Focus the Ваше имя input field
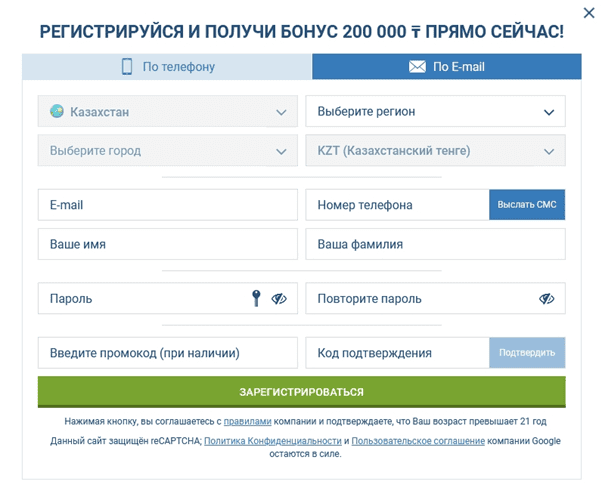602x500 pixels. [168, 244]
